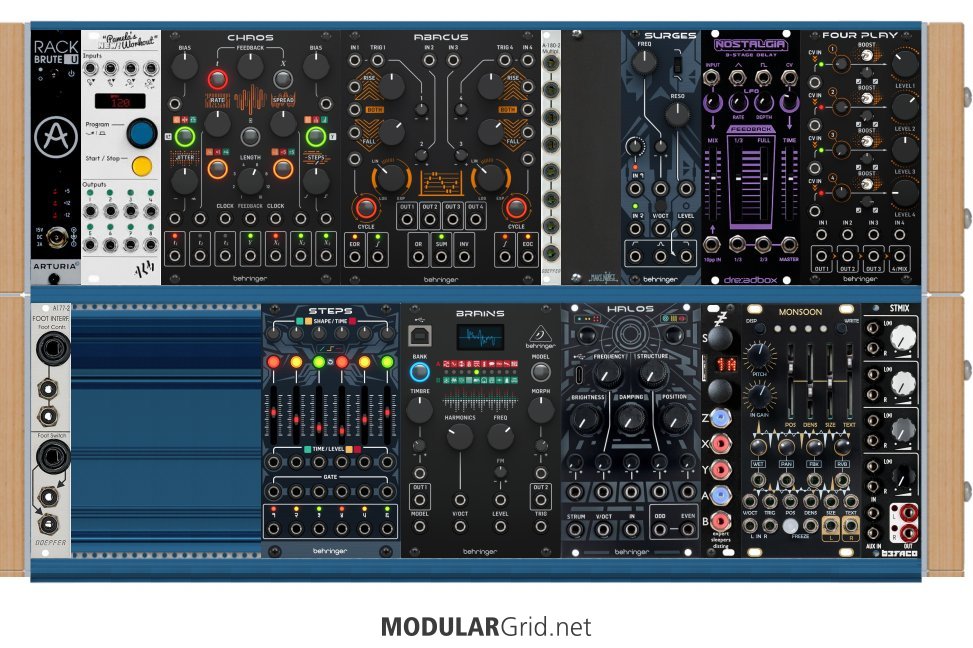Click the Surges V/OCT jack
This screenshot has width=973, height=648.
pos(660,228)
